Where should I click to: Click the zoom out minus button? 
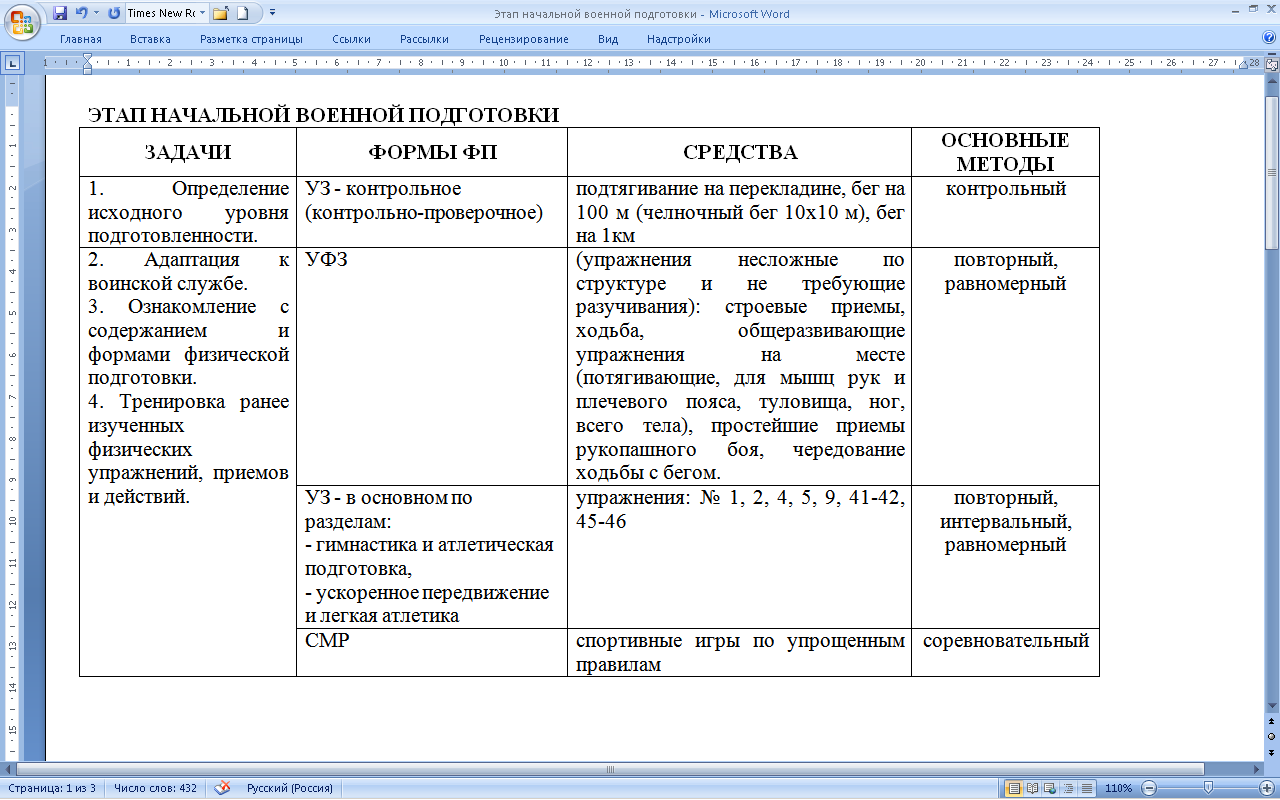click(1149, 788)
